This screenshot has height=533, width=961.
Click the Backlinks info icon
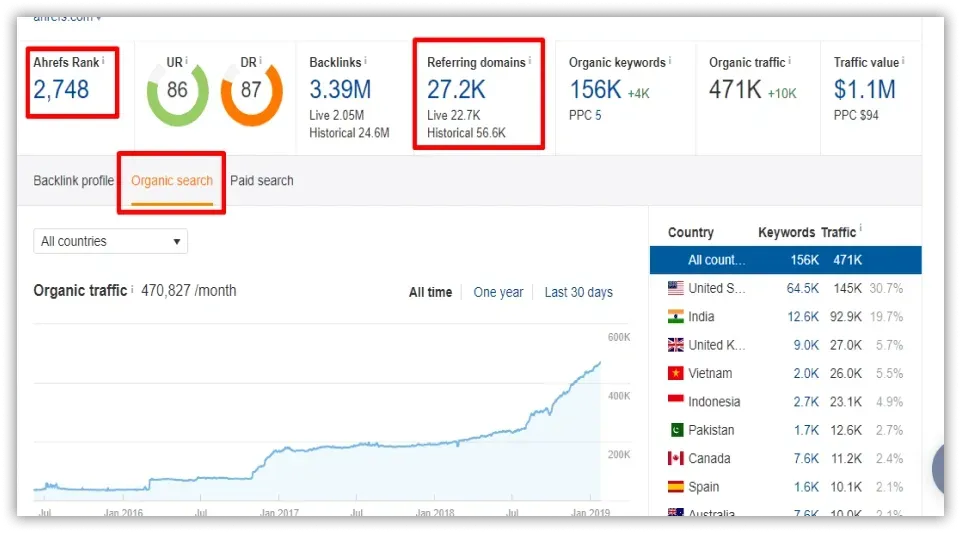pos(365,61)
